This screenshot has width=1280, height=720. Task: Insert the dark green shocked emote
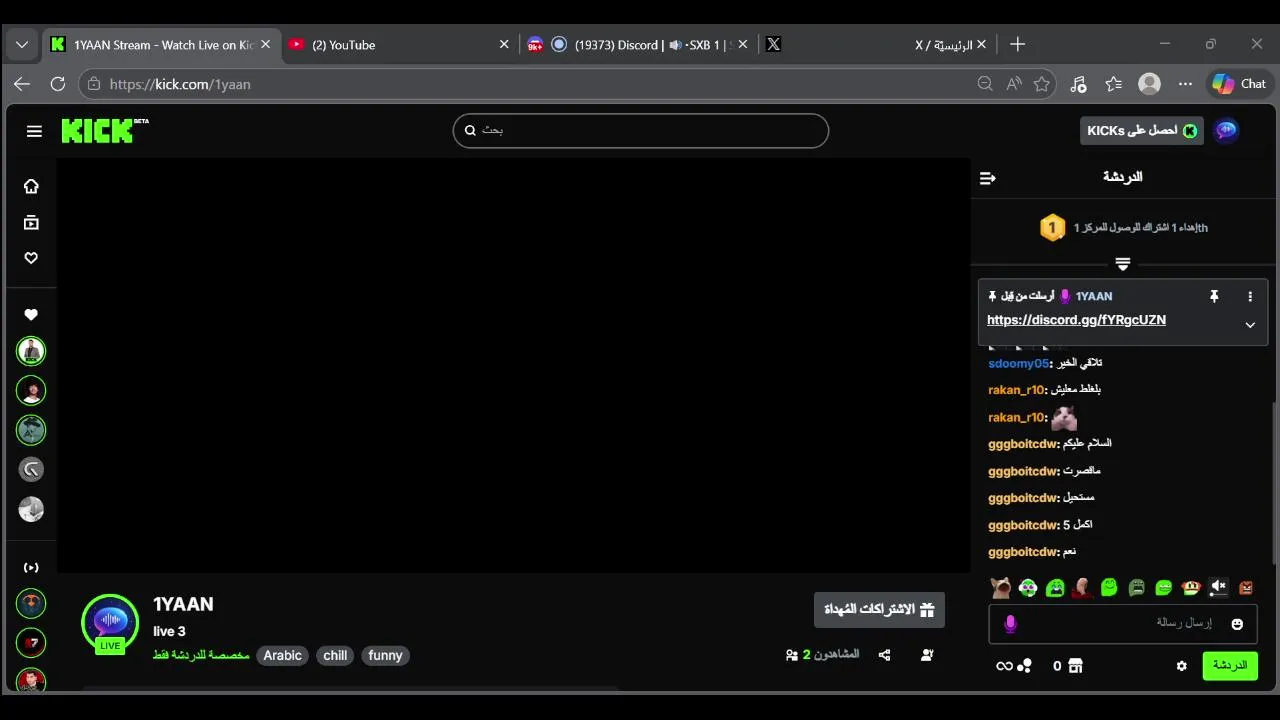1136,587
